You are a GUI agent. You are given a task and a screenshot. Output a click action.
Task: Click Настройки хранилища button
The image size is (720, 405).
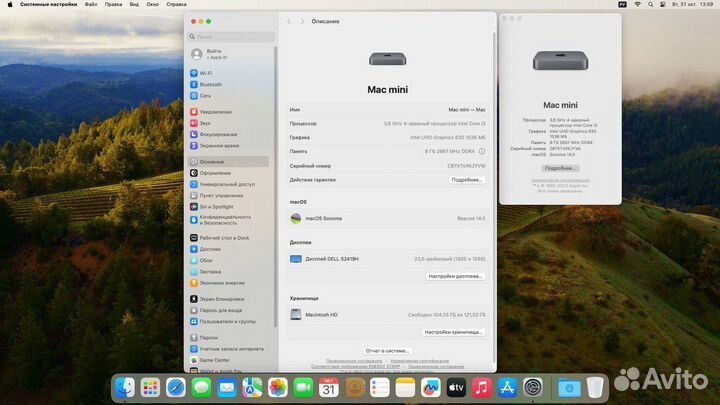[x=454, y=332]
